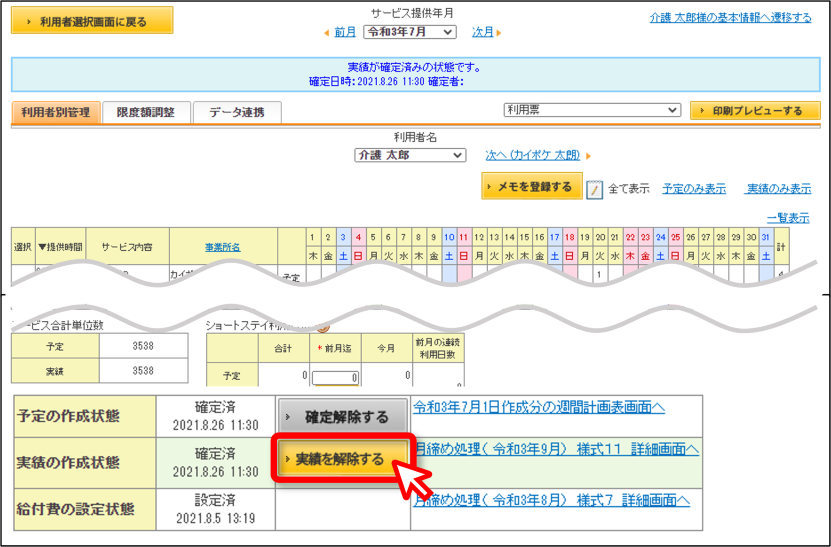Screen dimensions: 831x547
Task: Click the メモを登録する button
Action: point(532,187)
